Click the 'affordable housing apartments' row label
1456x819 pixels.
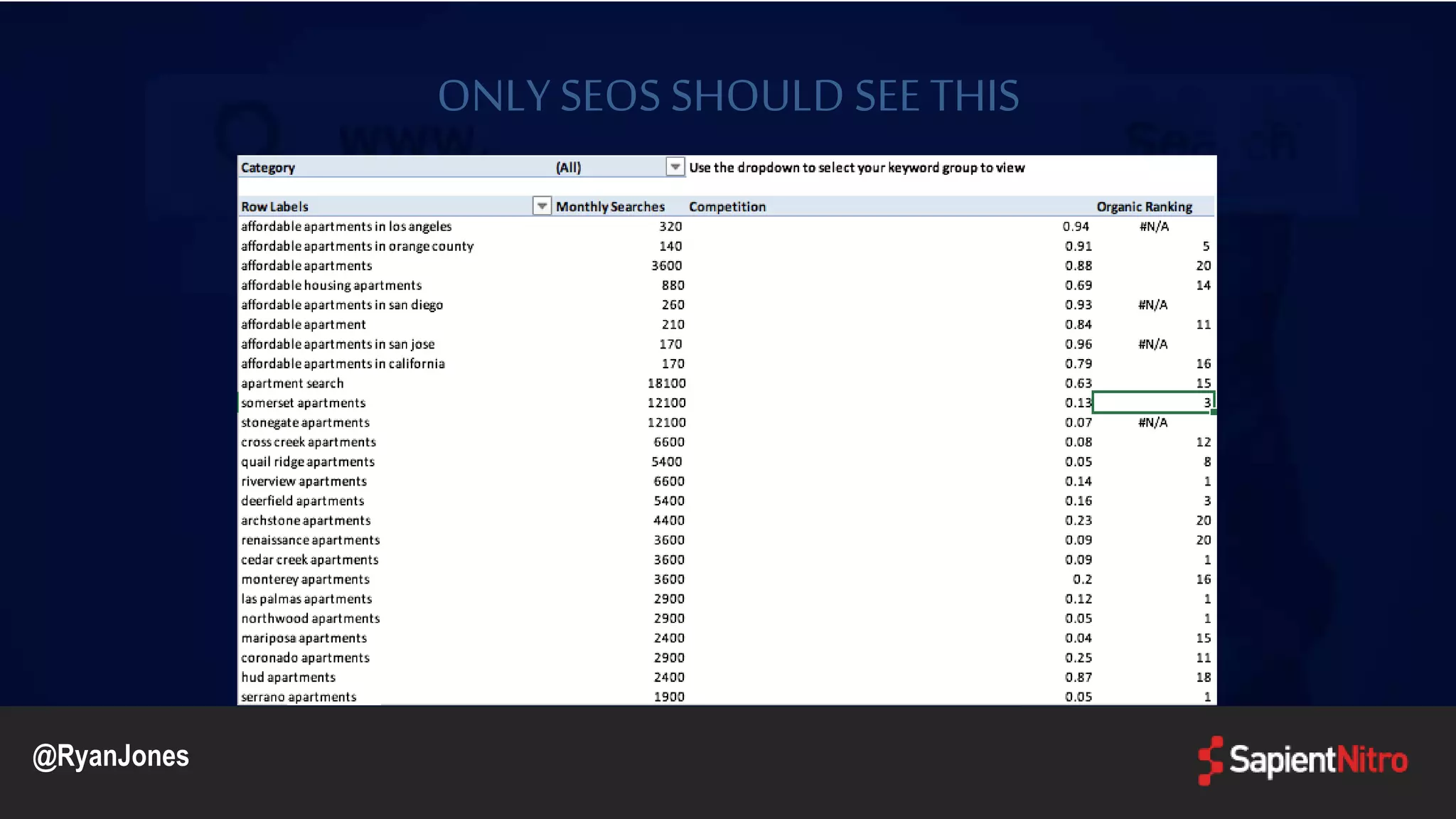[x=331, y=285]
